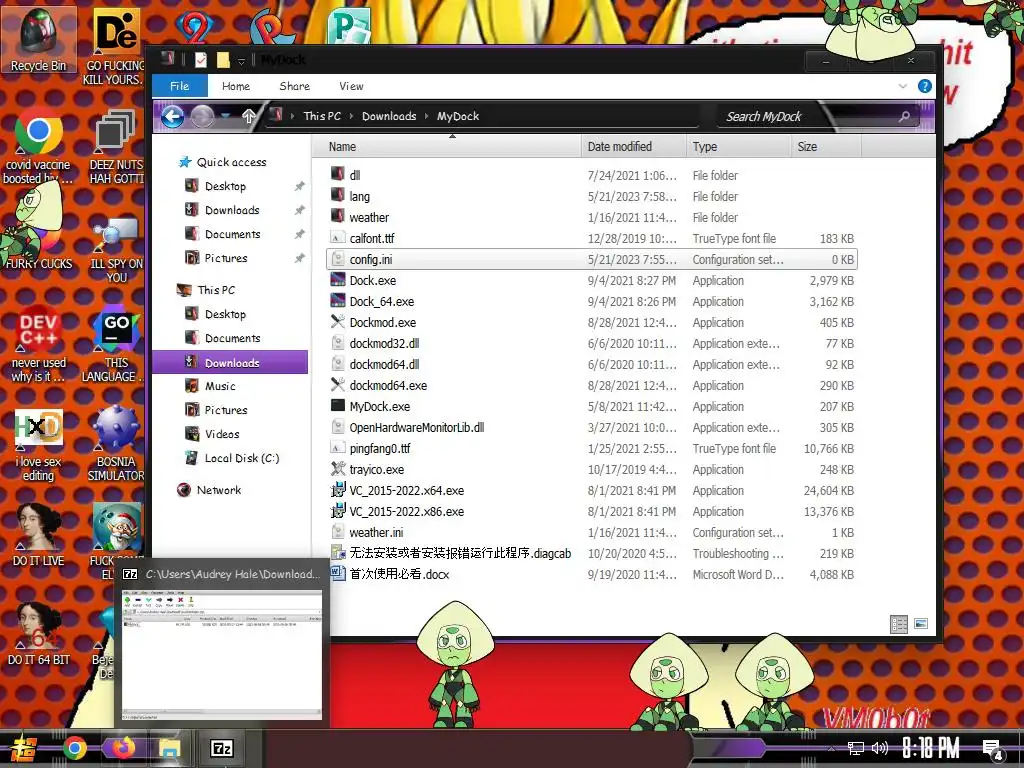Click the 7-Zip taskbar button
Screen dimensions: 1024x768
coord(221,748)
